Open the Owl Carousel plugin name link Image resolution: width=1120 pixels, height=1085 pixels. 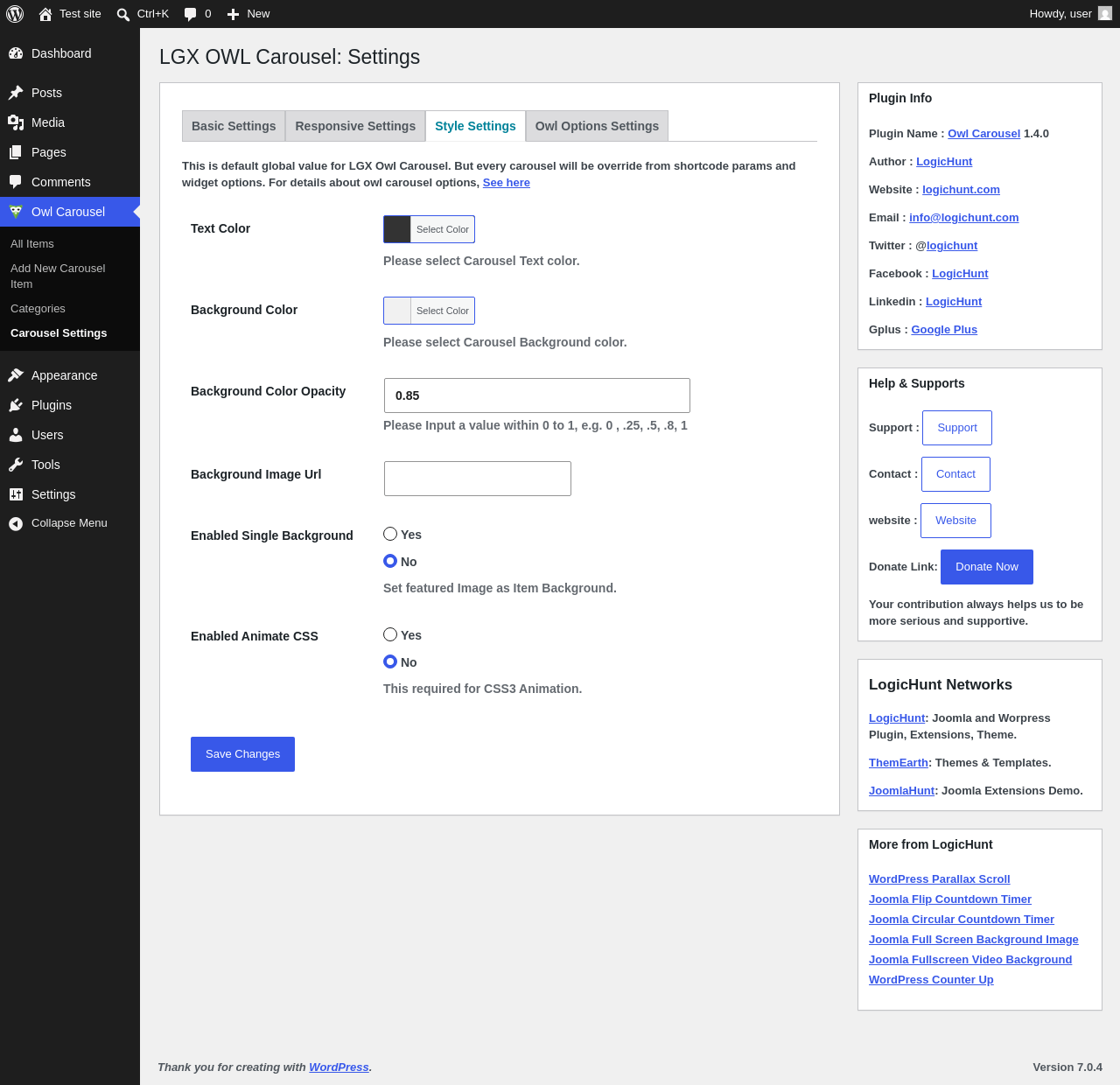pyautogui.click(x=983, y=134)
